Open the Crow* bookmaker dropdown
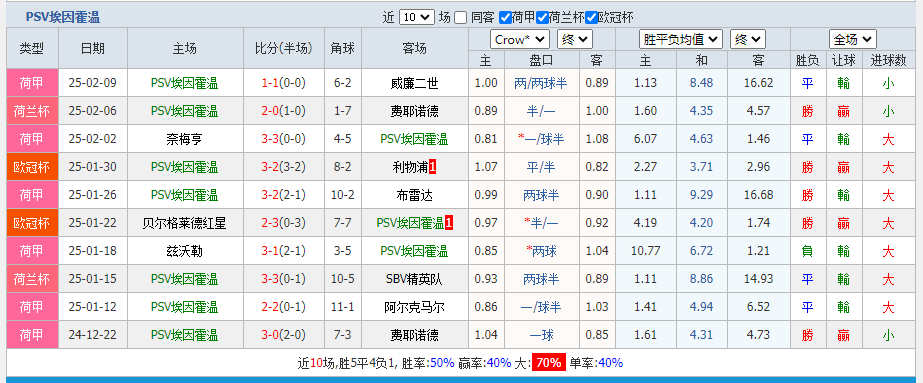The image size is (923, 383). [x=520, y=39]
